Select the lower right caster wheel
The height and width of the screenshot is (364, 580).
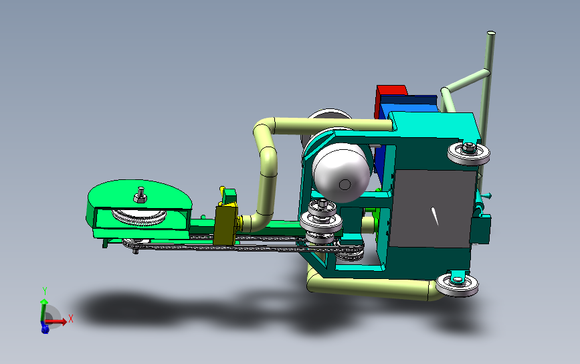coord(457,284)
